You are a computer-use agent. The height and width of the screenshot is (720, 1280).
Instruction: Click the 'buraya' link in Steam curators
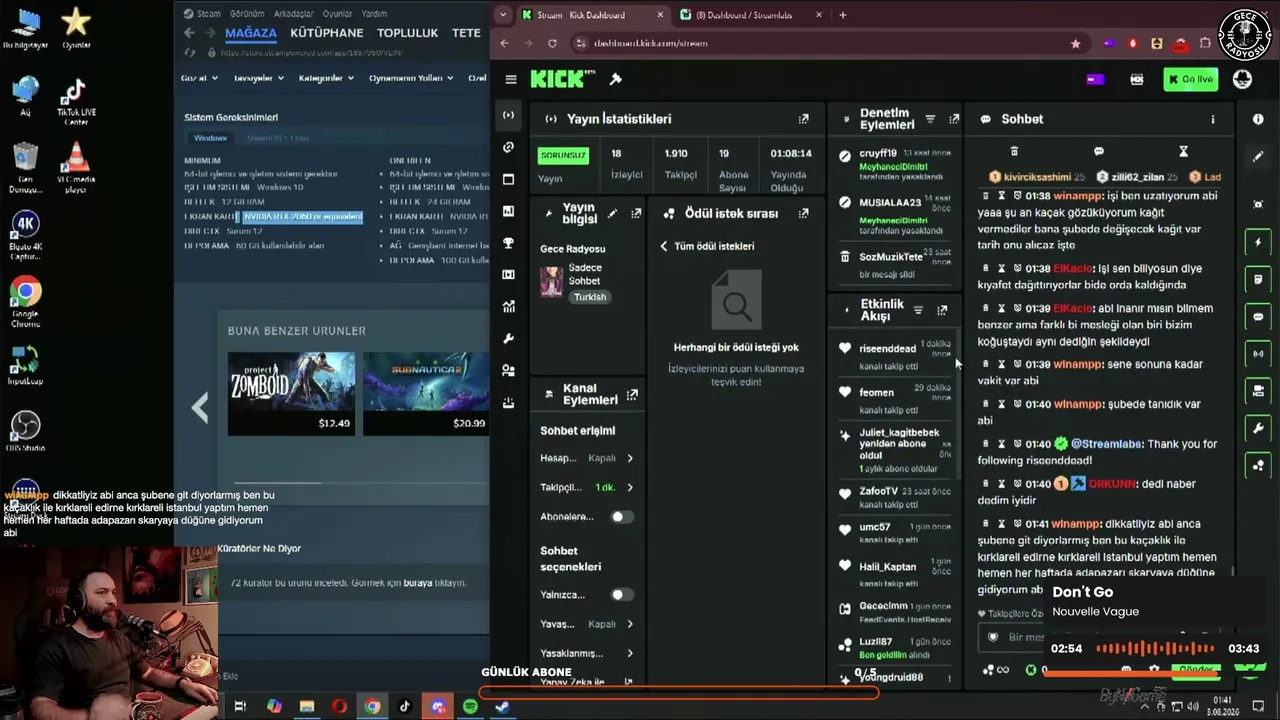pyautogui.click(x=418, y=583)
